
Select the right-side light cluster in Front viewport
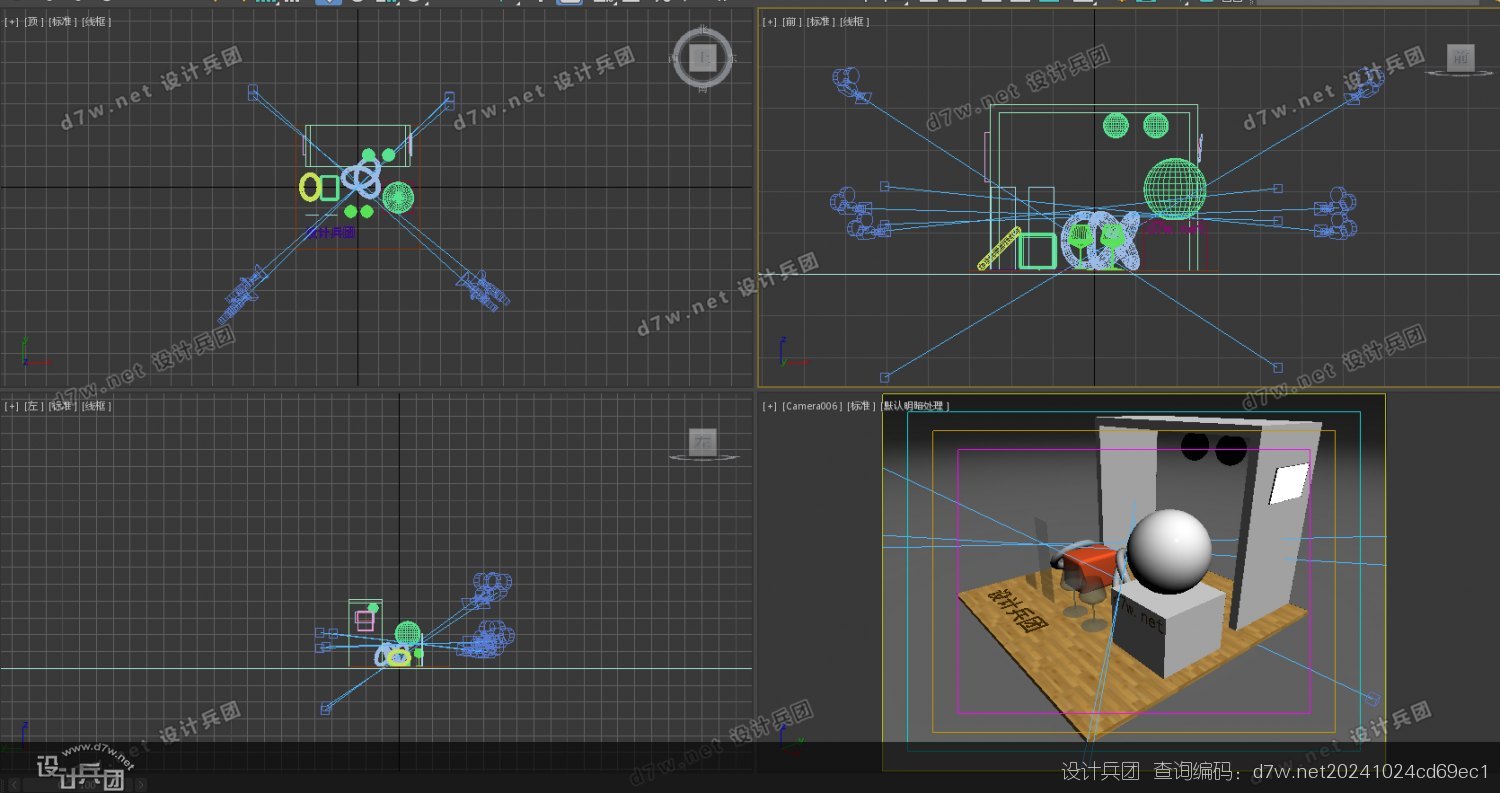(1336, 212)
